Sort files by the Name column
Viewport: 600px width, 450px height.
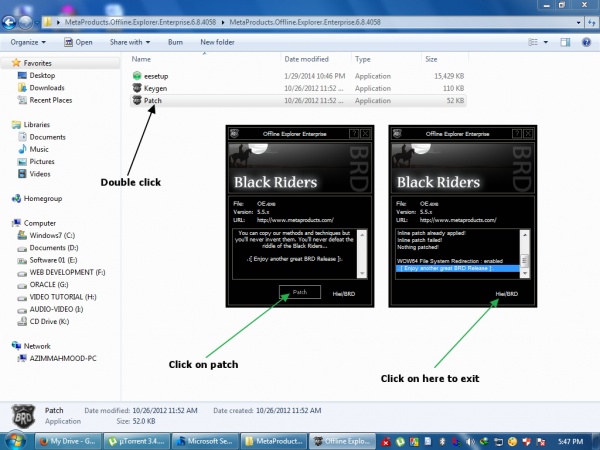[141, 59]
